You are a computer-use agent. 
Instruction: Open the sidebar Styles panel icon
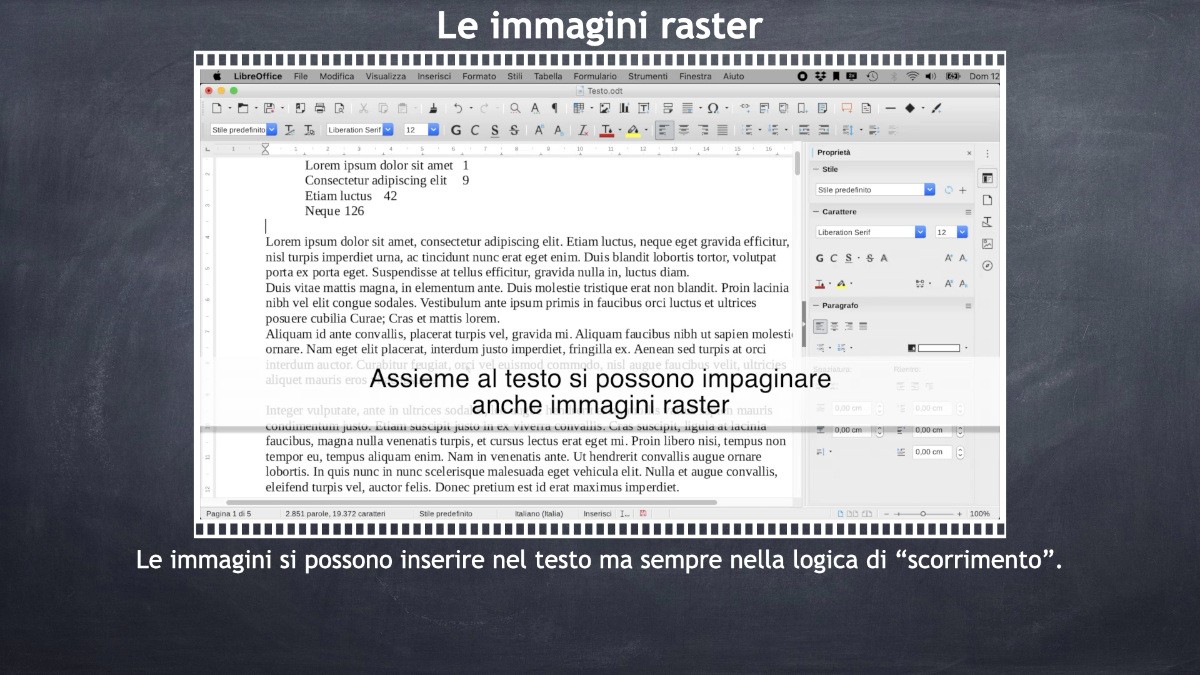point(987,221)
